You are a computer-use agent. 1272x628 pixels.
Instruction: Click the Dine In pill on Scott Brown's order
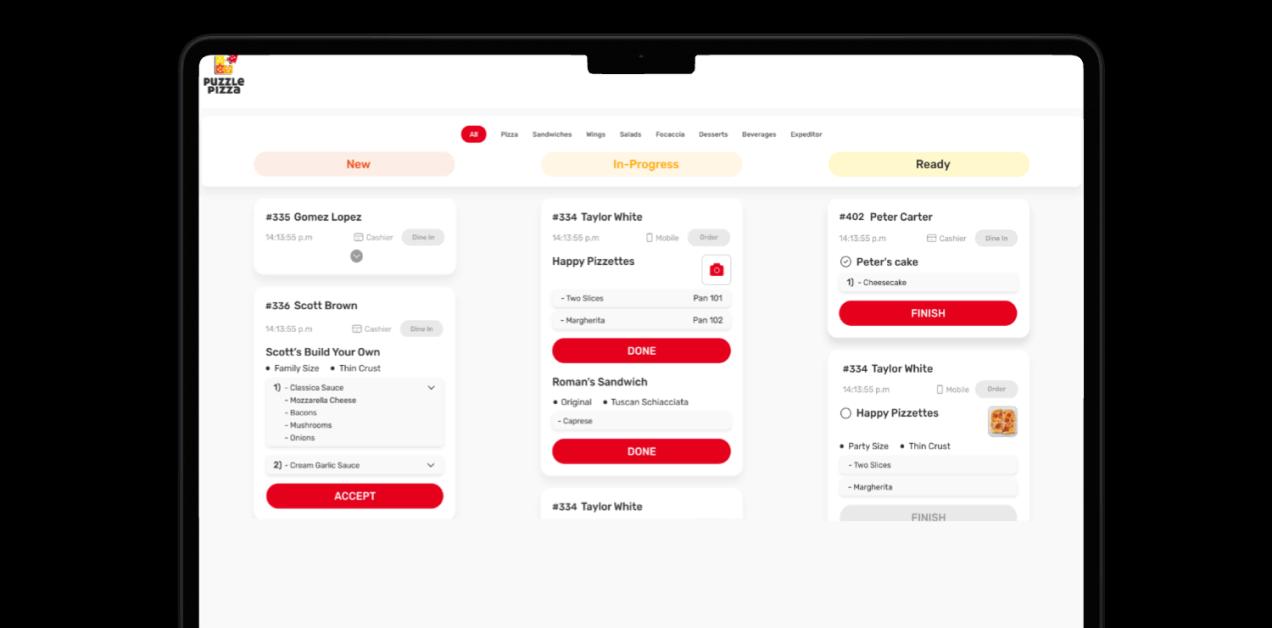(x=421, y=328)
